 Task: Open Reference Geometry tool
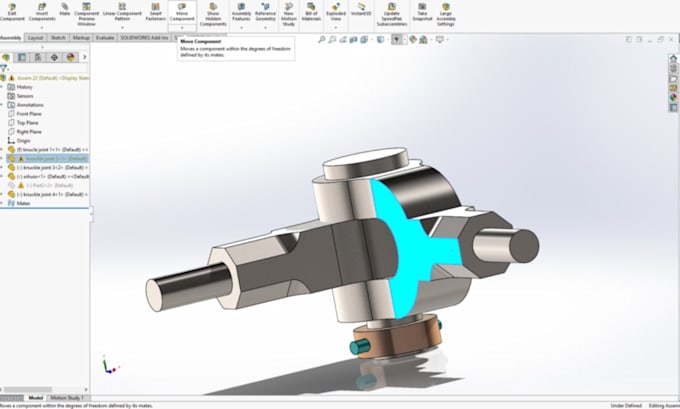click(x=265, y=12)
